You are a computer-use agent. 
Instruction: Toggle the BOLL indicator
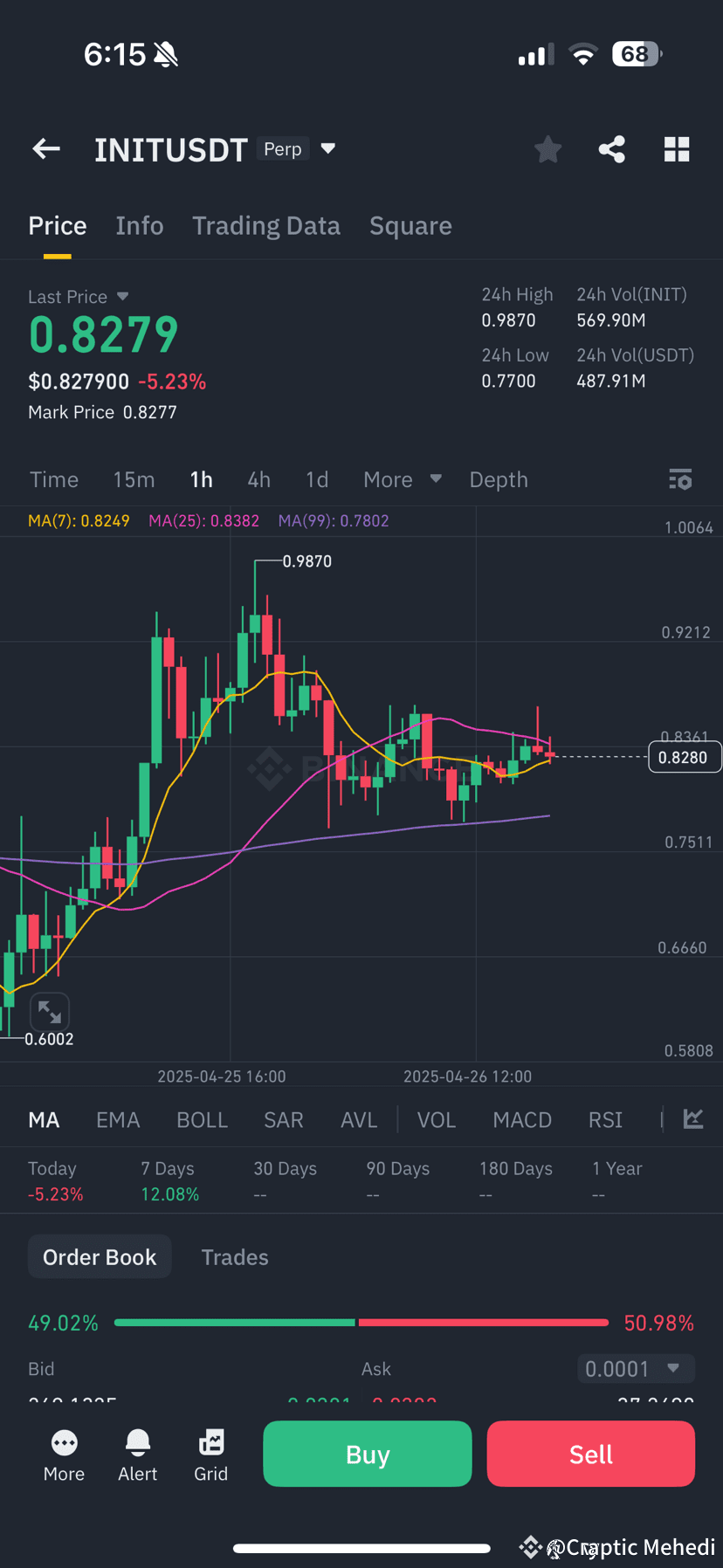coord(203,1120)
